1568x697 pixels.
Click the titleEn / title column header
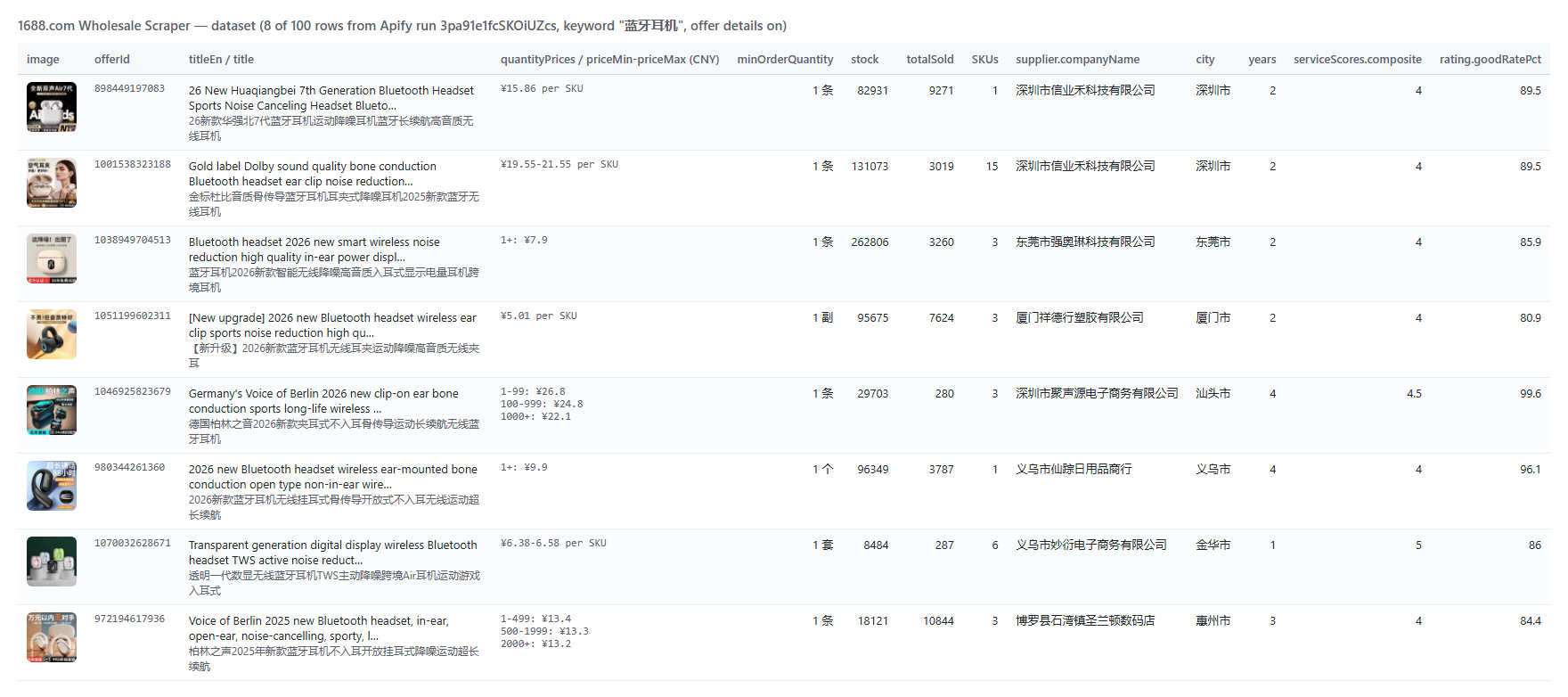[221, 60]
